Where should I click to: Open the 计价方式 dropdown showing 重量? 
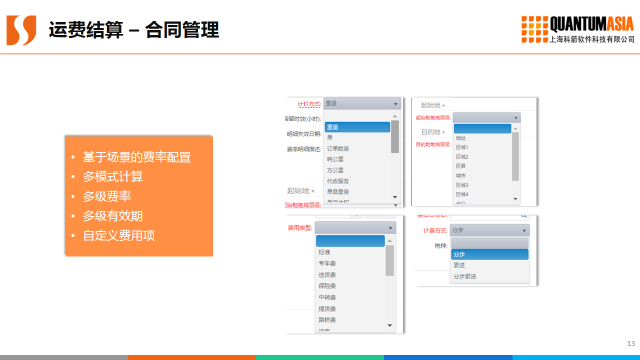coord(362,104)
